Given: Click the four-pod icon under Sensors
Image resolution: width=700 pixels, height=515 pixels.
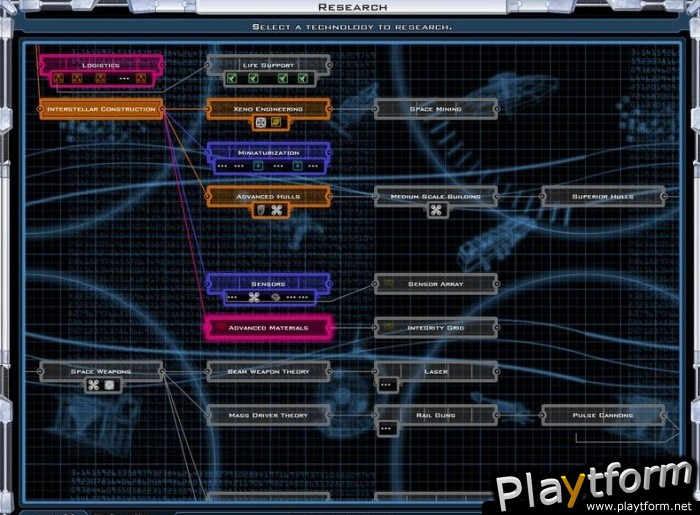Looking at the screenshot, I should (254, 297).
